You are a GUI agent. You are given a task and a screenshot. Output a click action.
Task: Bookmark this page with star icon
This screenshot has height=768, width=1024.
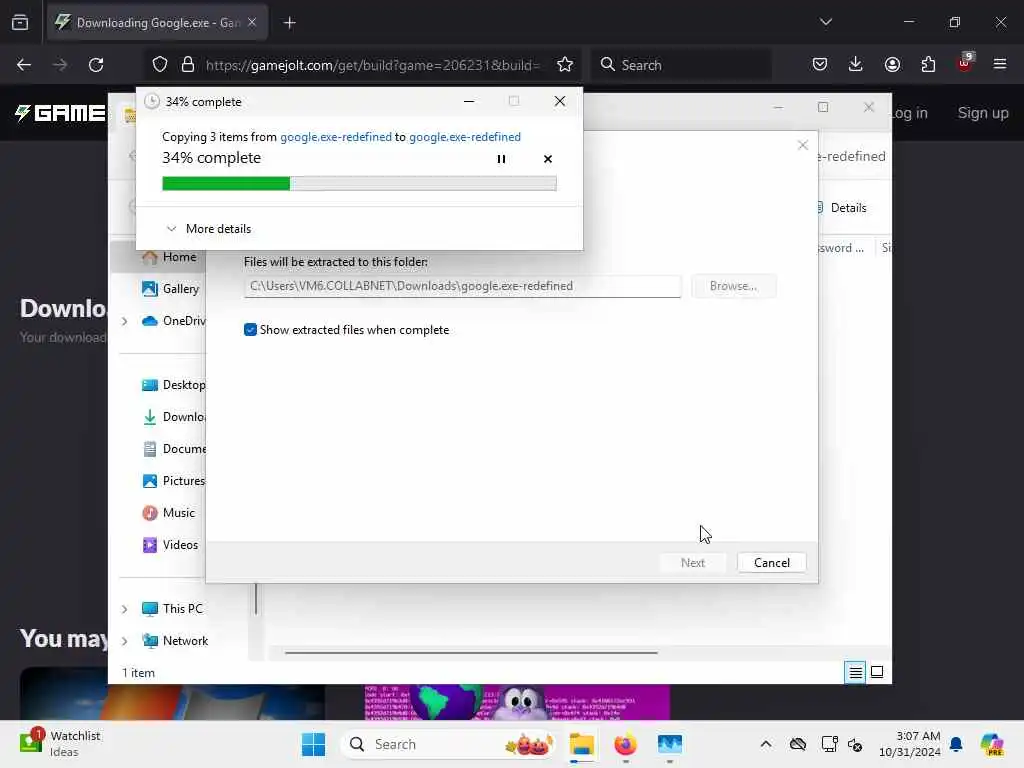click(x=565, y=65)
